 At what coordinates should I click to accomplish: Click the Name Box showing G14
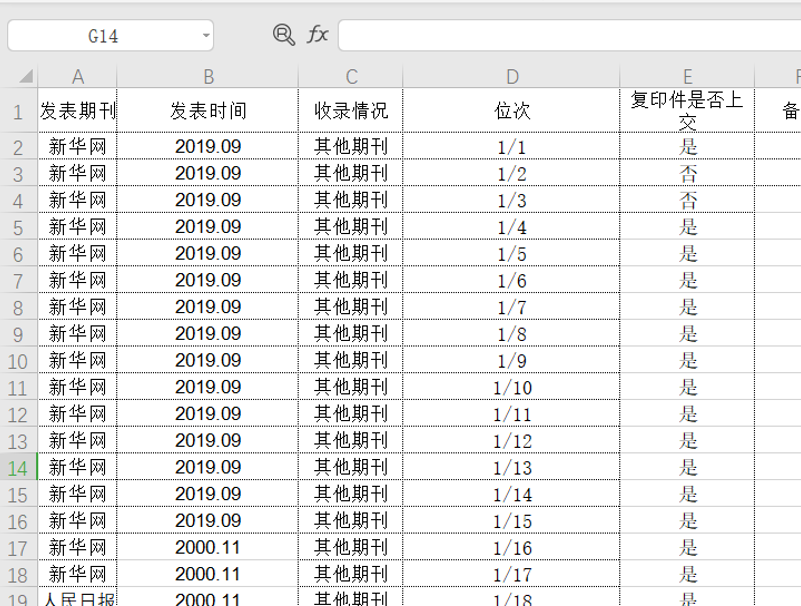click(x=110, y=36)
